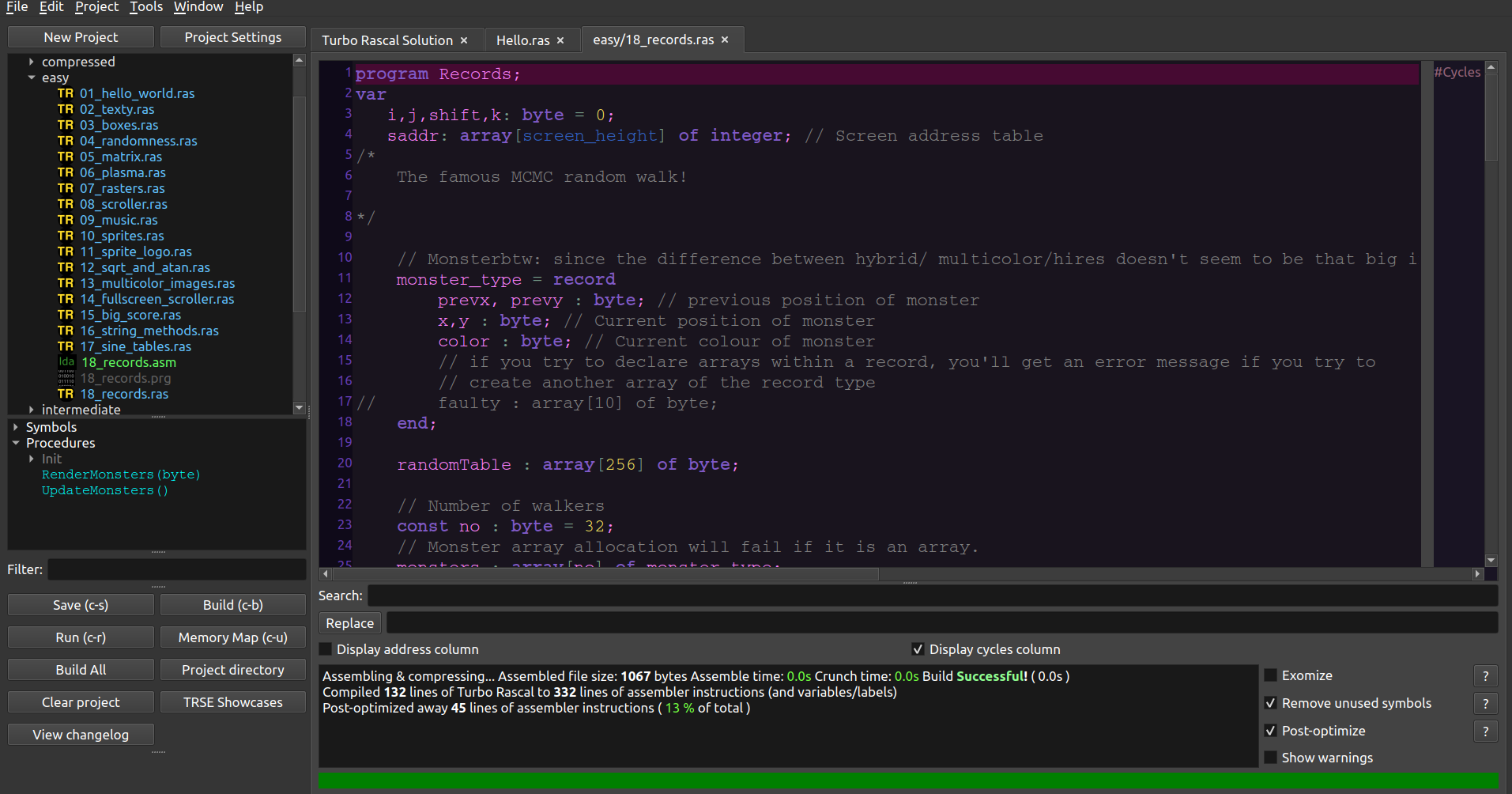1512x794 pixels.
Task: Select the Ida icon next to 18_records.asm
Action: click(x=66, y=362)
